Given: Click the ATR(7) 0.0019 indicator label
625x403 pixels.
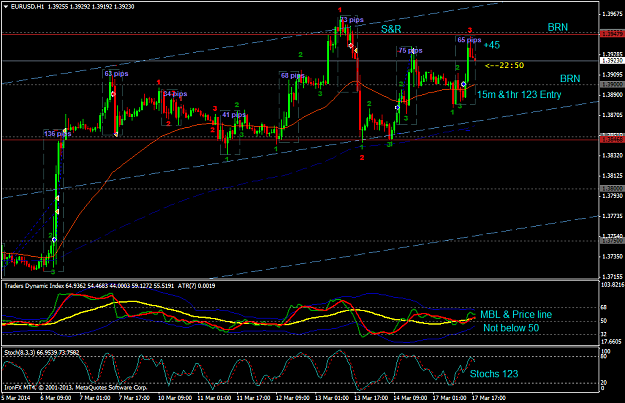Looking at the screenshot, I should click(196, 286).
